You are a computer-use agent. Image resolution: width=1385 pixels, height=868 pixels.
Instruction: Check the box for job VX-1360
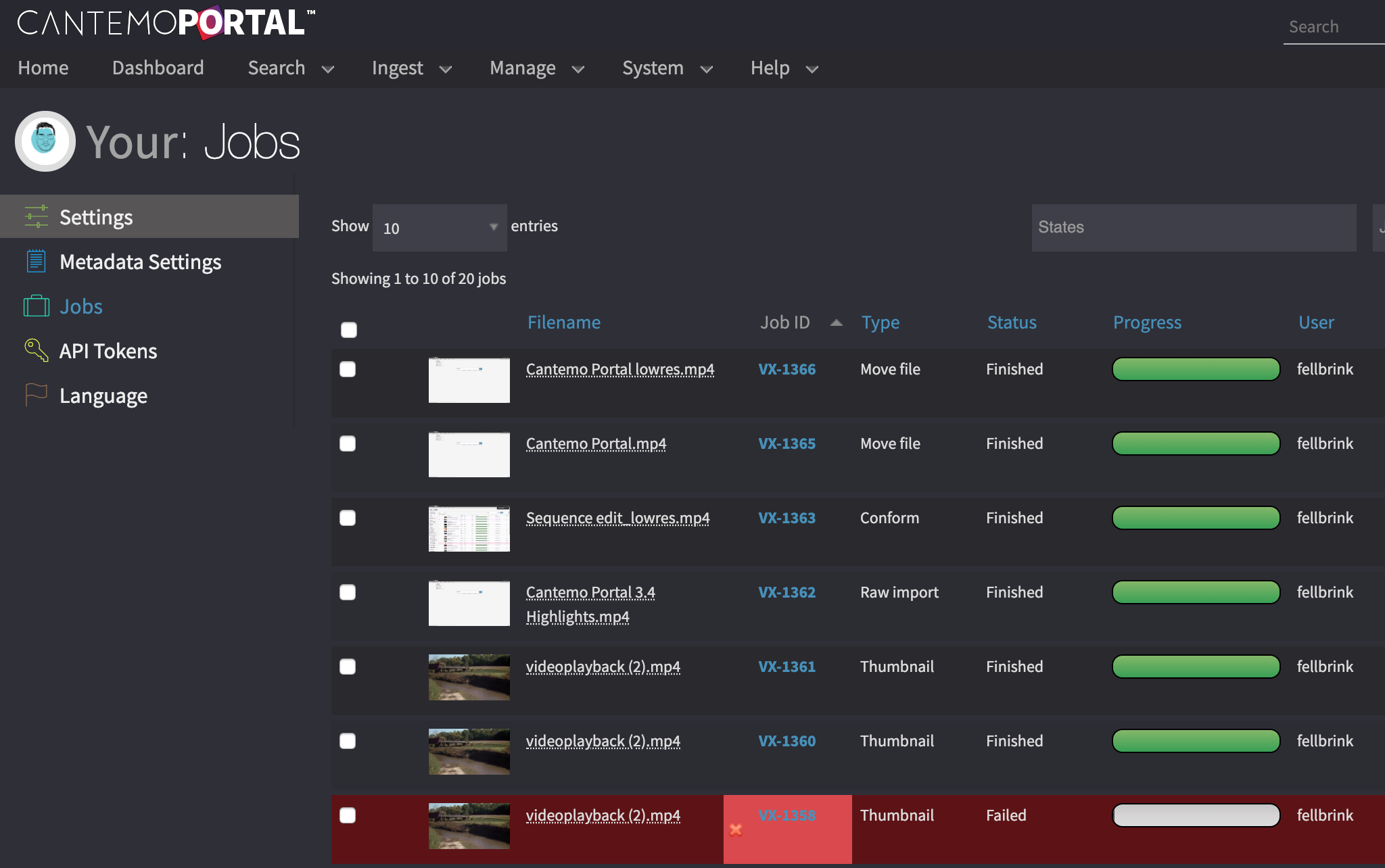pos(348,741)
